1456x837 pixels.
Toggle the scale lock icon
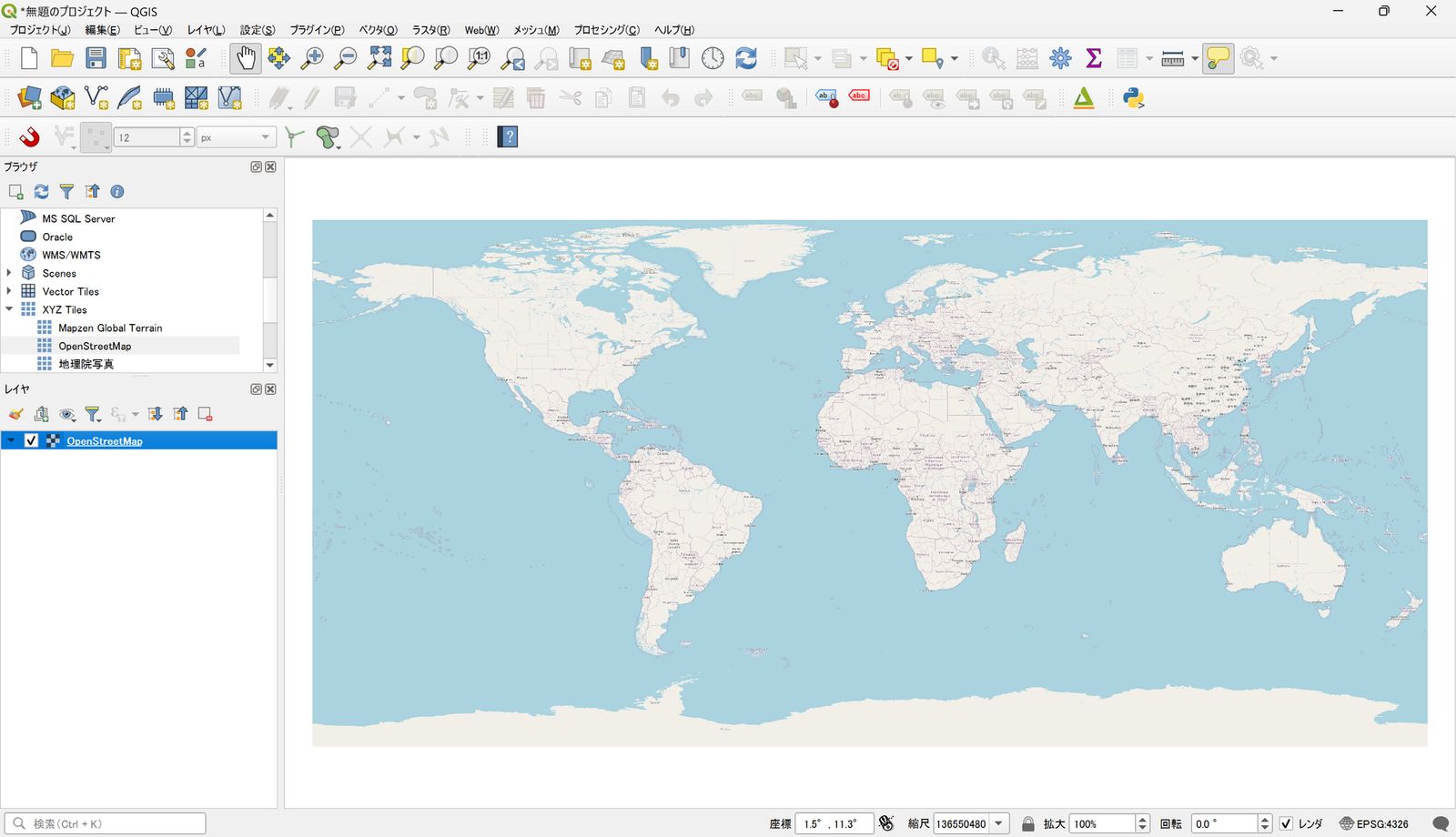click(1028, 823)
